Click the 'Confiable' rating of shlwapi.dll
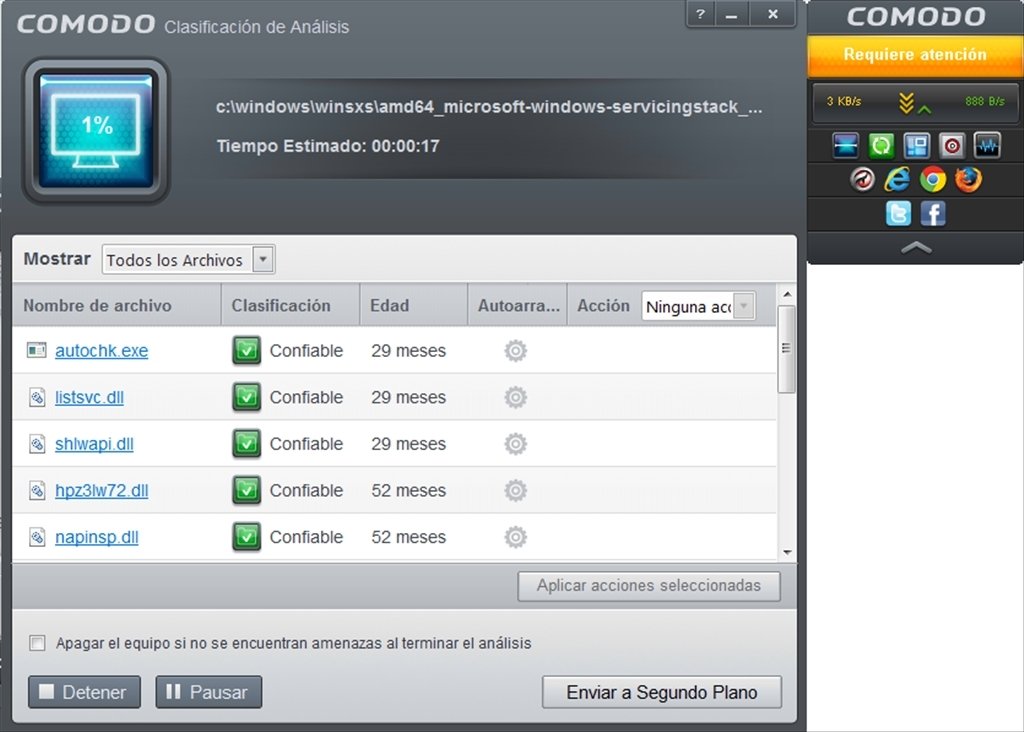The width and height of the screenshot is (1024, 732). [306, 444]
